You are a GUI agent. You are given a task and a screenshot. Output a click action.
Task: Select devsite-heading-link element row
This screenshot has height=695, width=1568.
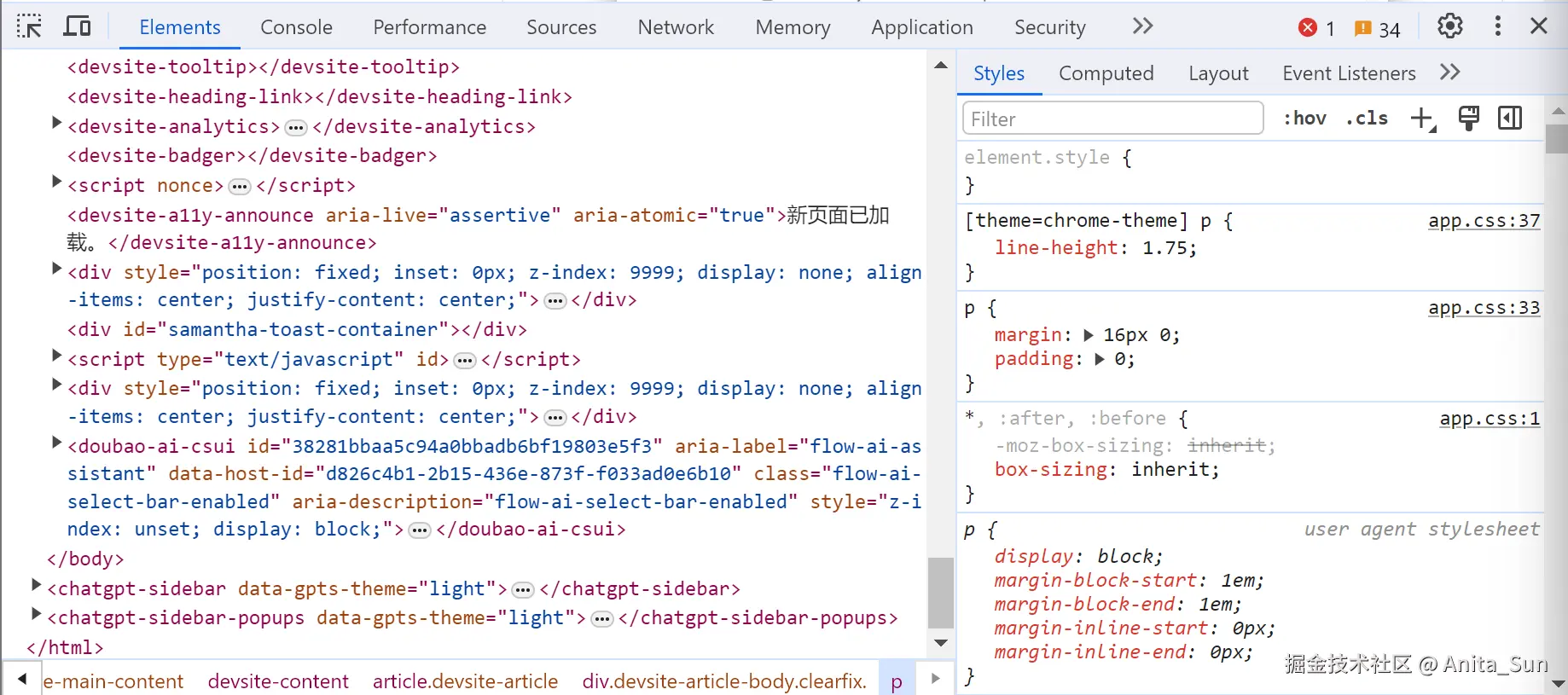click(x=320, y=96)
